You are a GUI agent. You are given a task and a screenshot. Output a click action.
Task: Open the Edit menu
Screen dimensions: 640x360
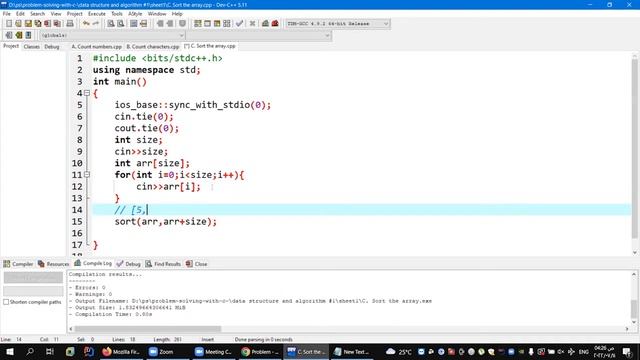pyautogui.click(x=20, y=13)
